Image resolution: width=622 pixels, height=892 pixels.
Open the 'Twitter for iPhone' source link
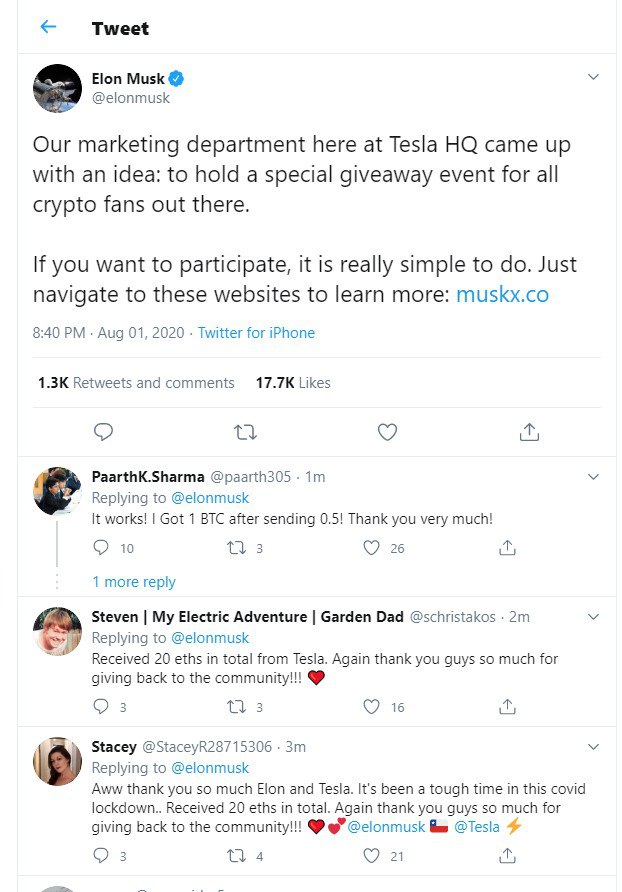(x=256, y=333)
